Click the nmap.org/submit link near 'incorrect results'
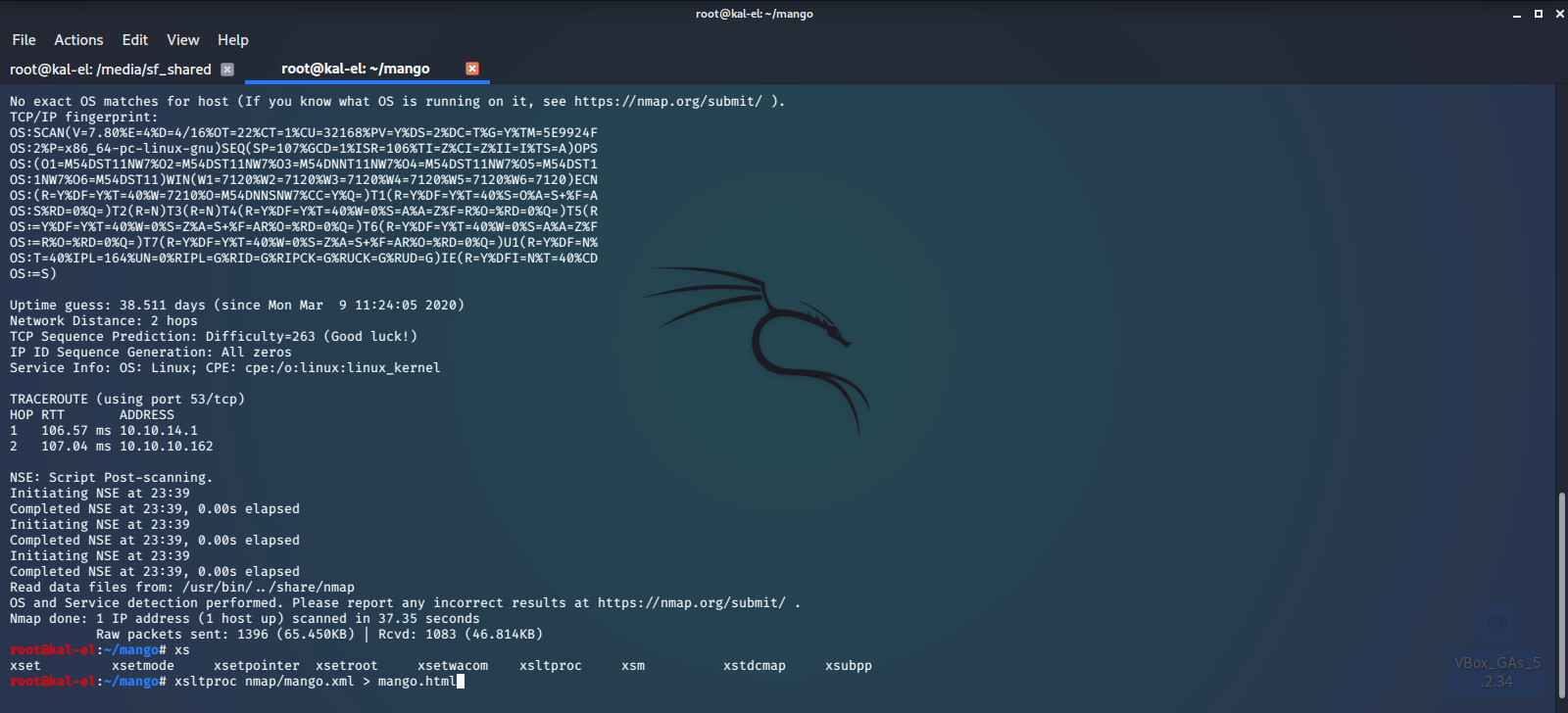 692,602
